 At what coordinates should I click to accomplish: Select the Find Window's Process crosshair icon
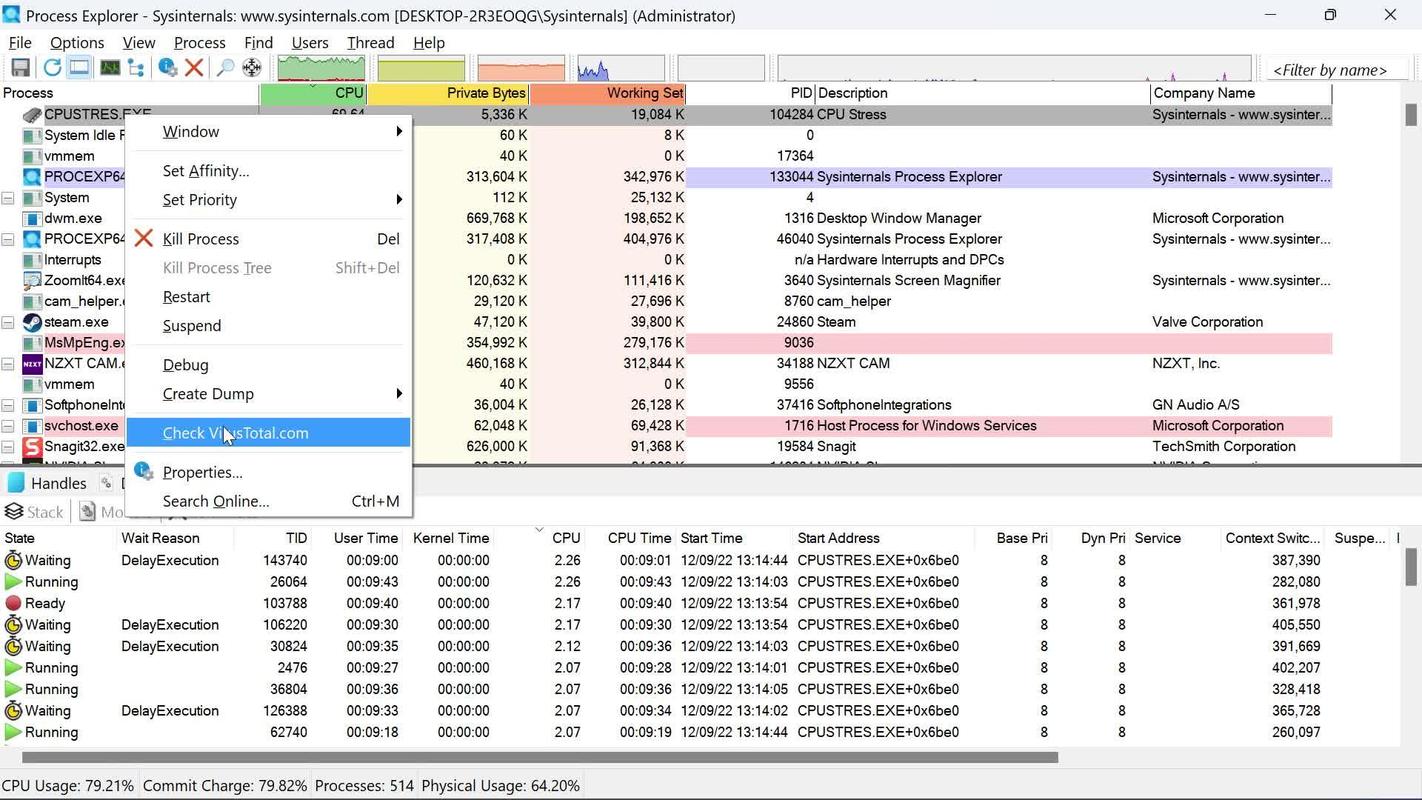pyautogui.click(x=252, y=68)
